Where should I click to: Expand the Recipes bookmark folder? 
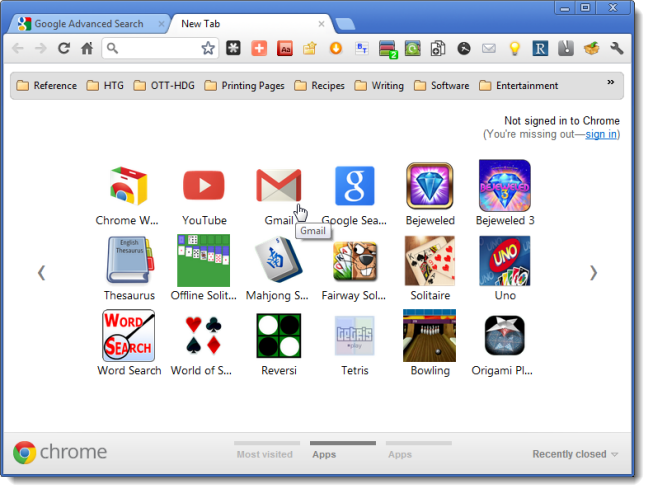click(319, 85)
